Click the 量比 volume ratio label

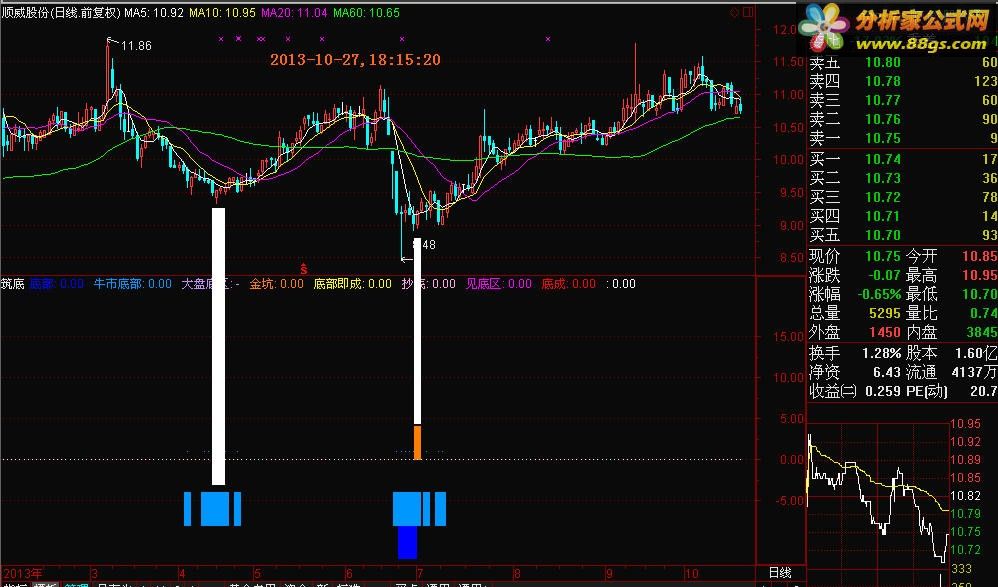[x=921, y=314]
